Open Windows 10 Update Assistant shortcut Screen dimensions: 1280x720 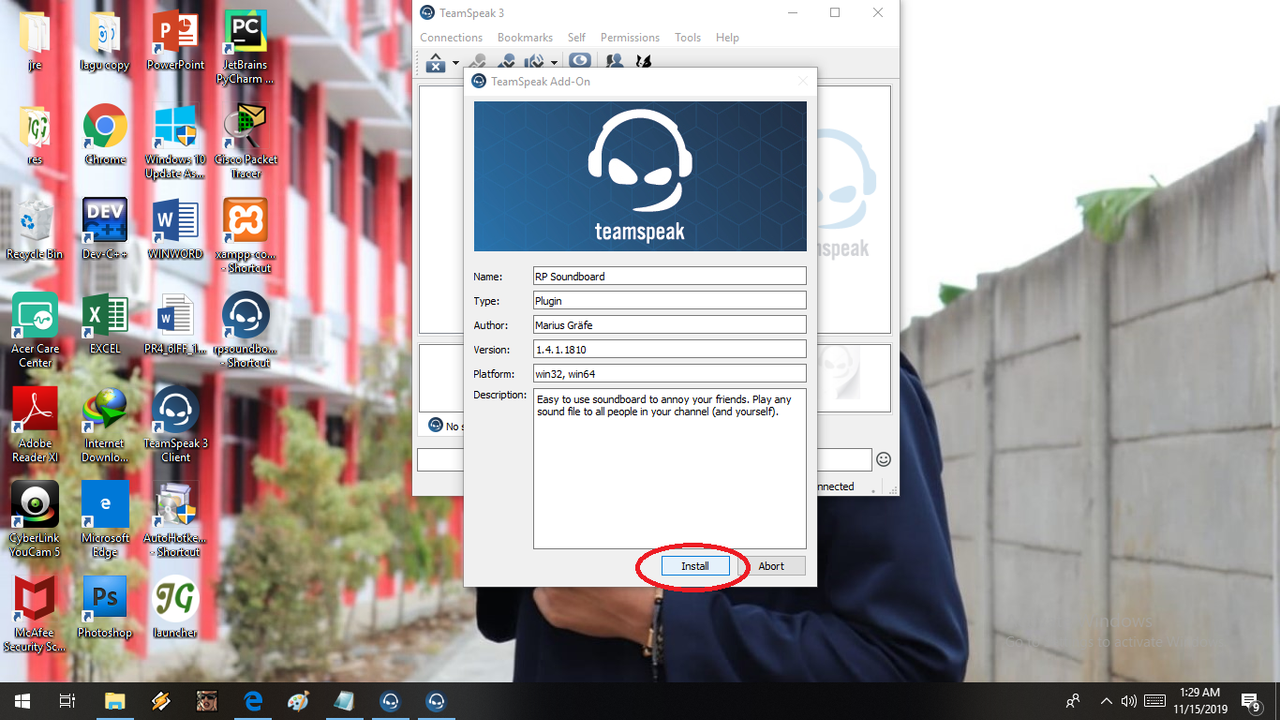175,142
